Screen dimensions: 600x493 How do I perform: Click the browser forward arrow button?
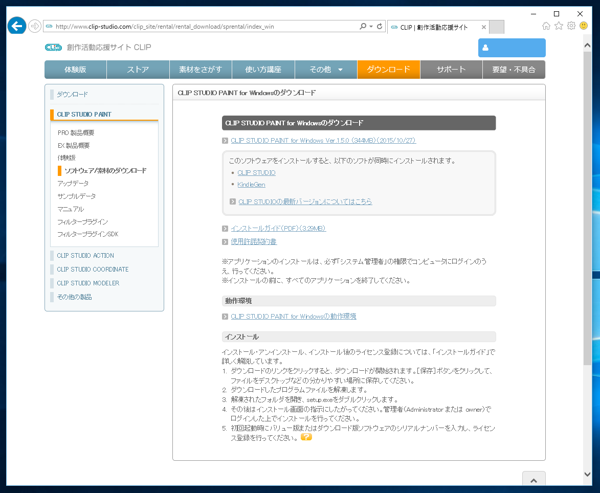(34, 26)
